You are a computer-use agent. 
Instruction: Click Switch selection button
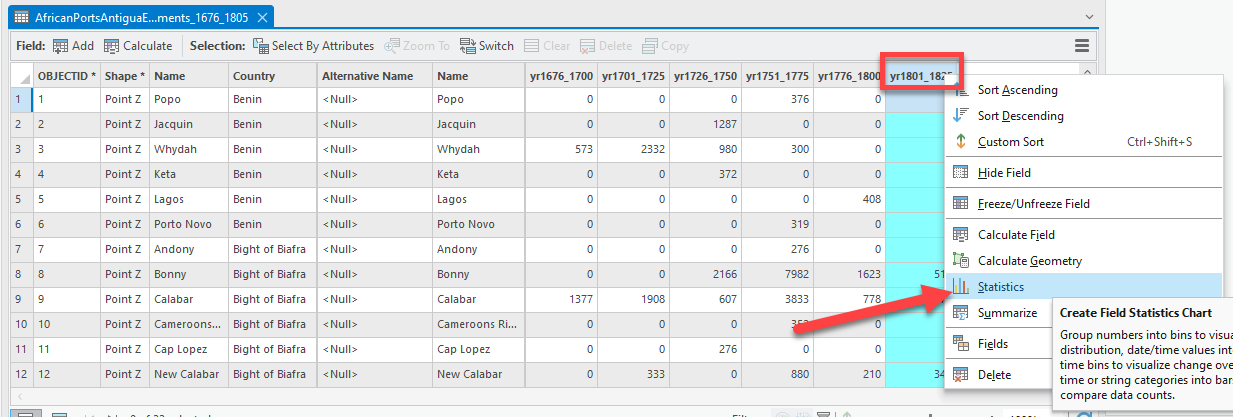click(487, 46)
